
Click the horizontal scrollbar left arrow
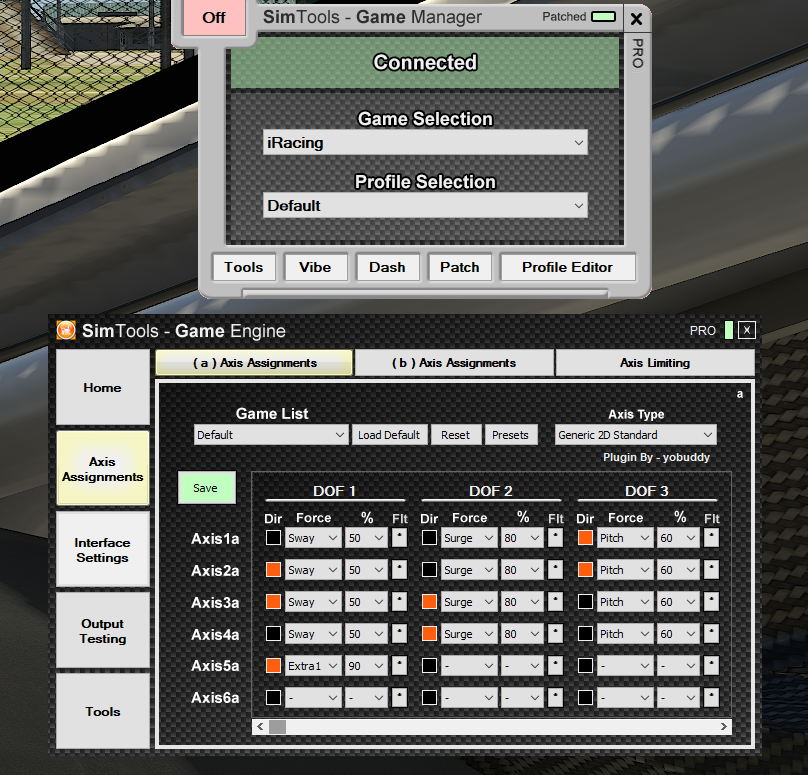[x=260, y=727]
